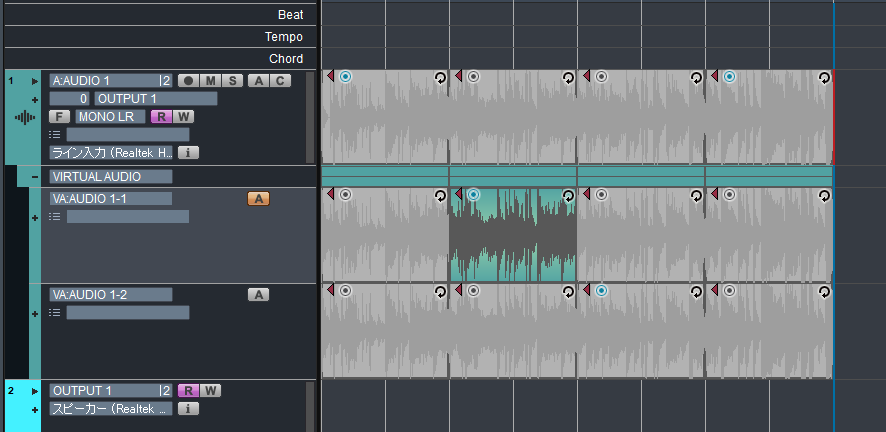
Task: Click the record arm button on A:AUDIO 1
Action: [188, 81]
